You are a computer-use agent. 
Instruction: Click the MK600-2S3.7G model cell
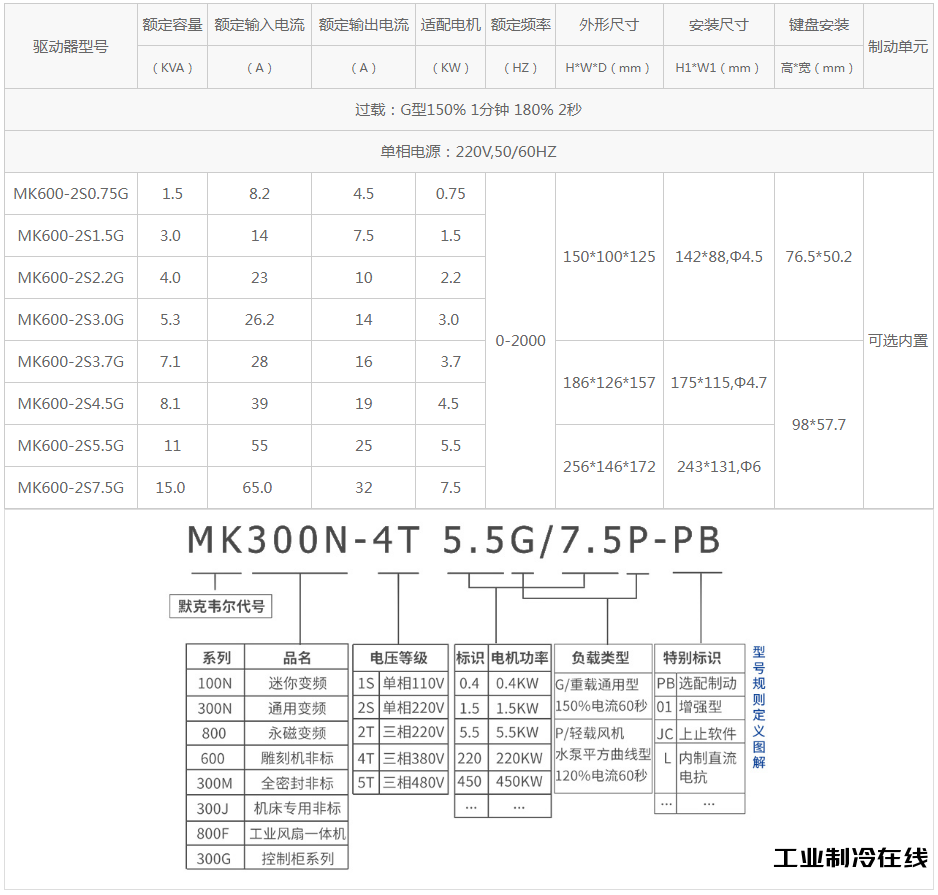pyautogui.click(x=71, y=362)
